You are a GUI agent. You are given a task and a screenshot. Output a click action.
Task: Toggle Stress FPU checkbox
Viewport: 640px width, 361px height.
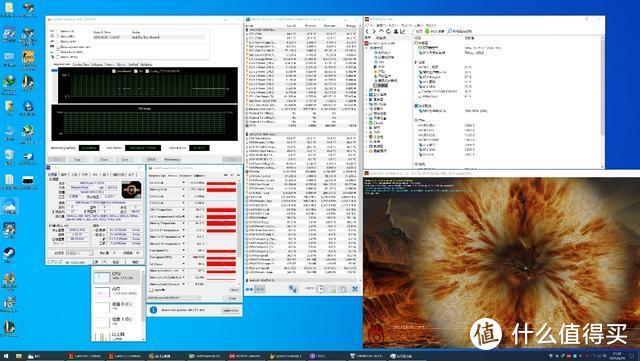coord(58,37)
